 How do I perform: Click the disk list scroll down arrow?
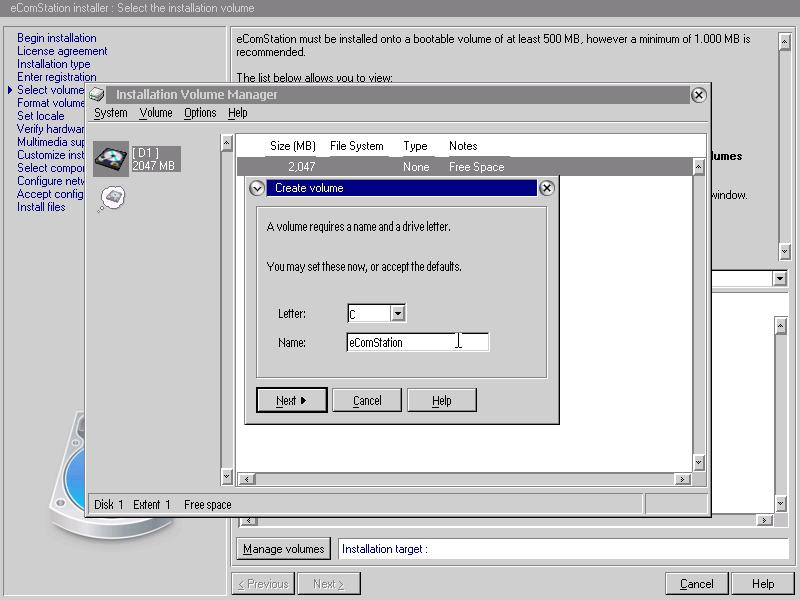pyautogui.click(x=227, y=477)
